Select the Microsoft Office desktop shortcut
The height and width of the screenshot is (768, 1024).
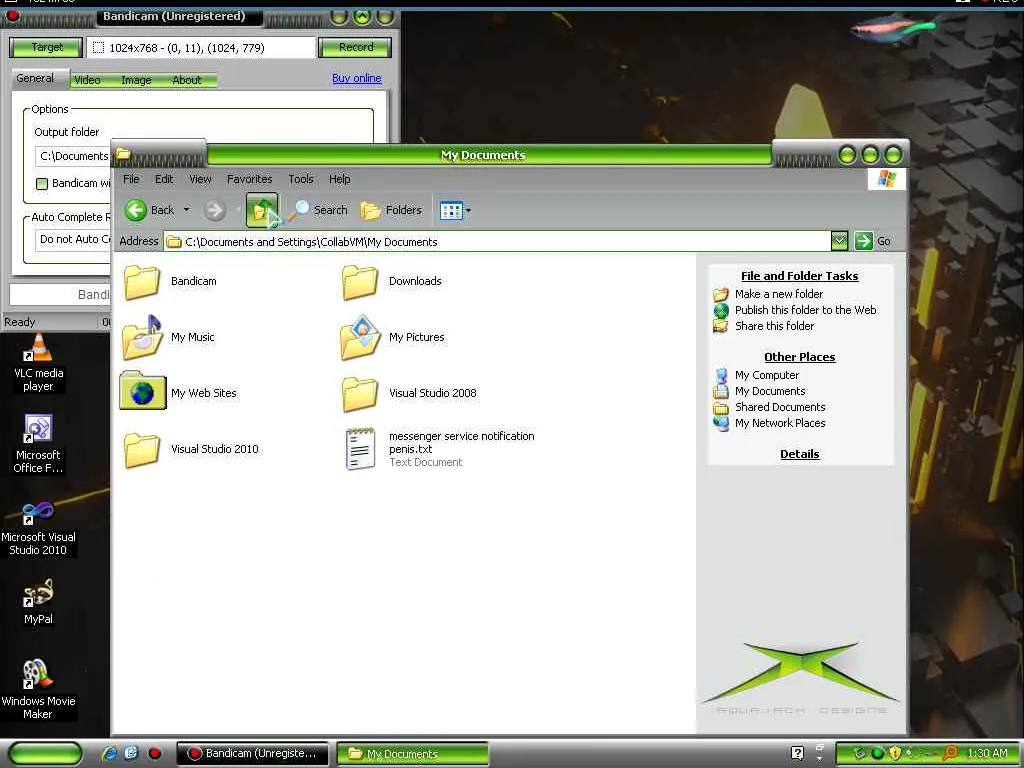[x=38, y=444]
